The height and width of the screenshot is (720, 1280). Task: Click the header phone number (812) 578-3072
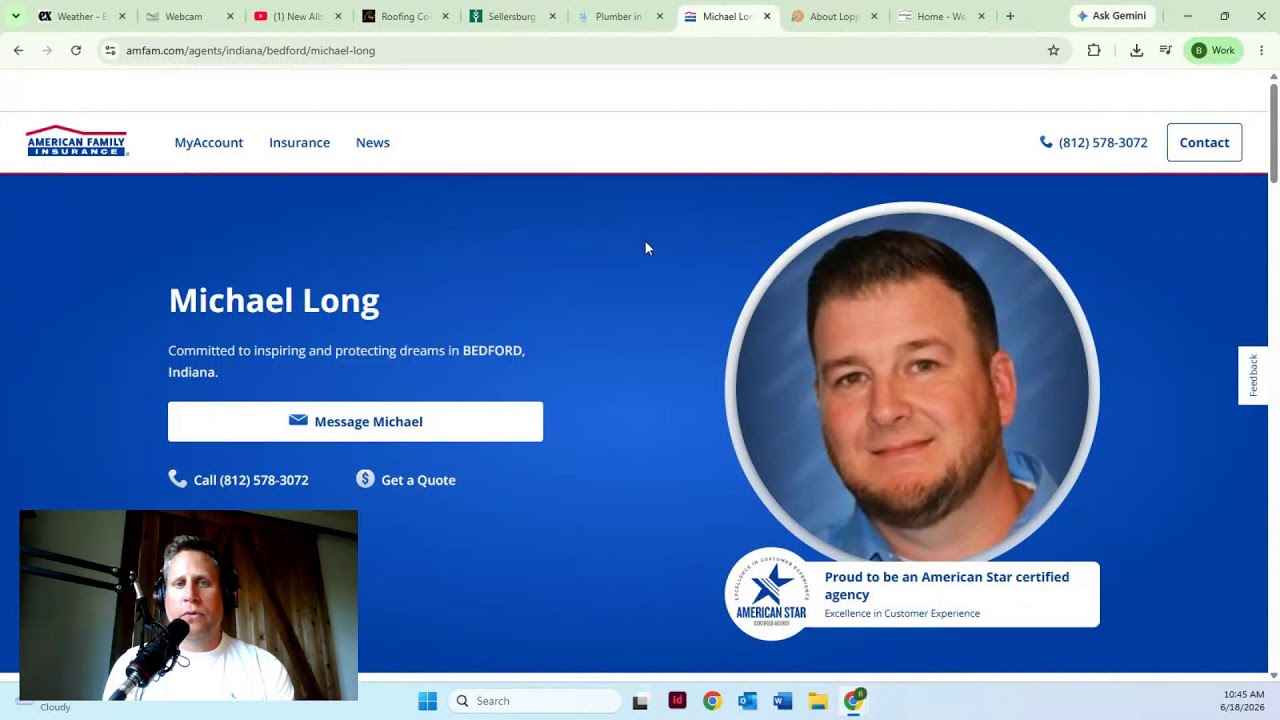click(1094, 142)
